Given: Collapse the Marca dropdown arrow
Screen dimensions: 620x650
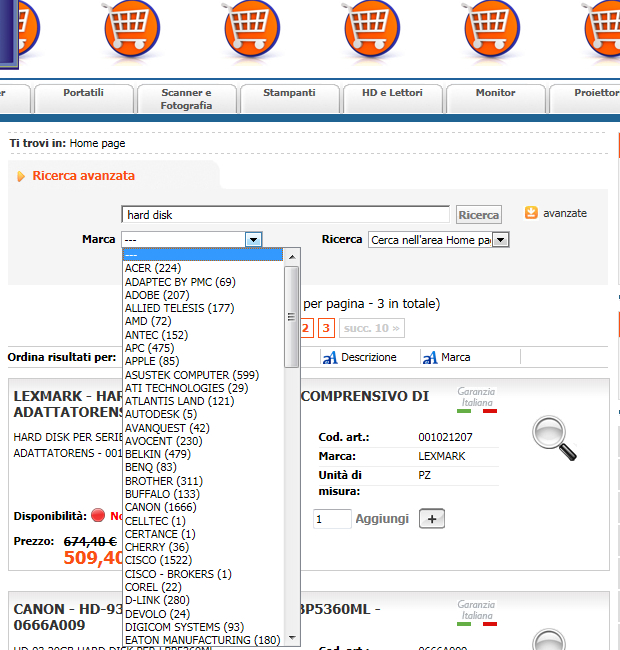Looking at the screenshot, I should click(x=253, y=240).
